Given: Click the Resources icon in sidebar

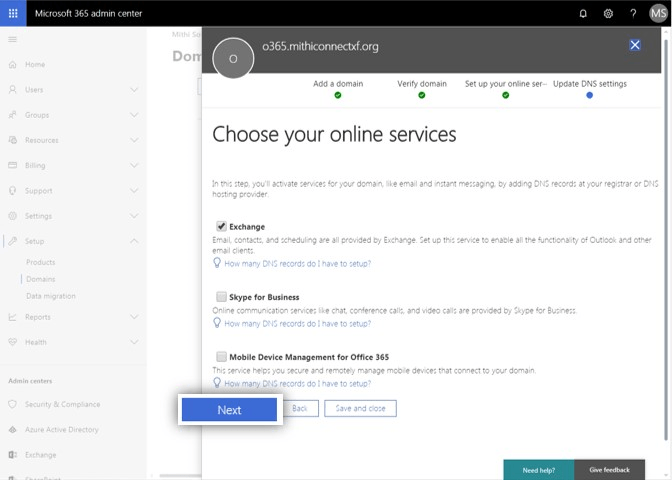Looking at the screenshot, I should [12, 140].
